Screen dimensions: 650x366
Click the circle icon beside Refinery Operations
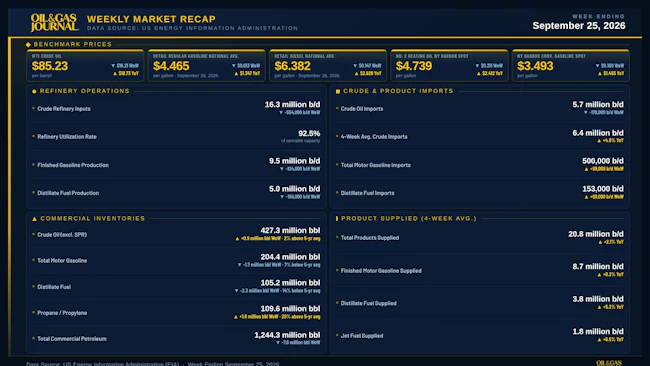coord(34,91)
